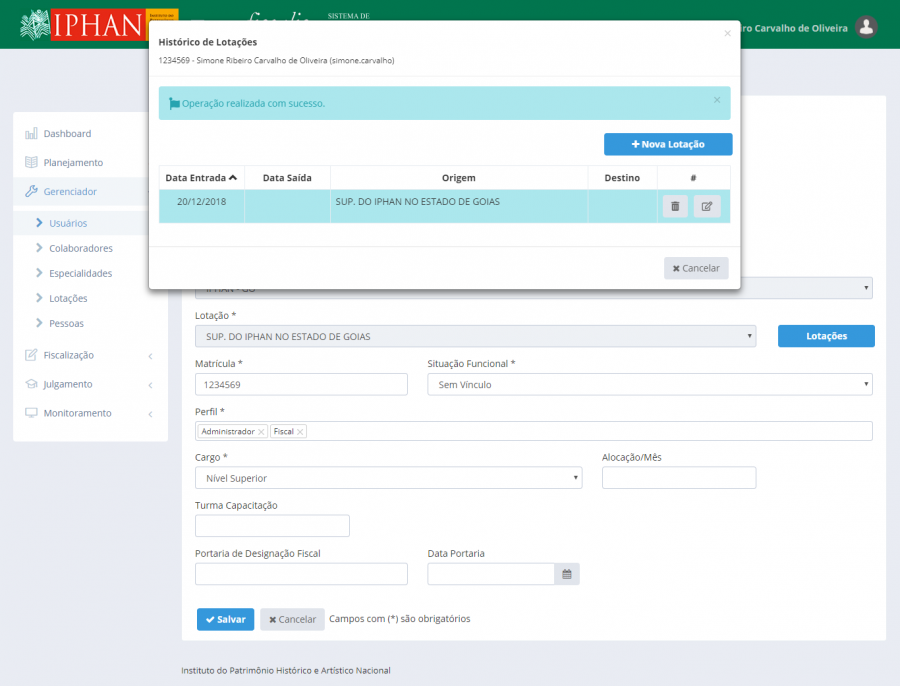
Task: Open Dashboard from the sidebar
Action: (67, 133)
